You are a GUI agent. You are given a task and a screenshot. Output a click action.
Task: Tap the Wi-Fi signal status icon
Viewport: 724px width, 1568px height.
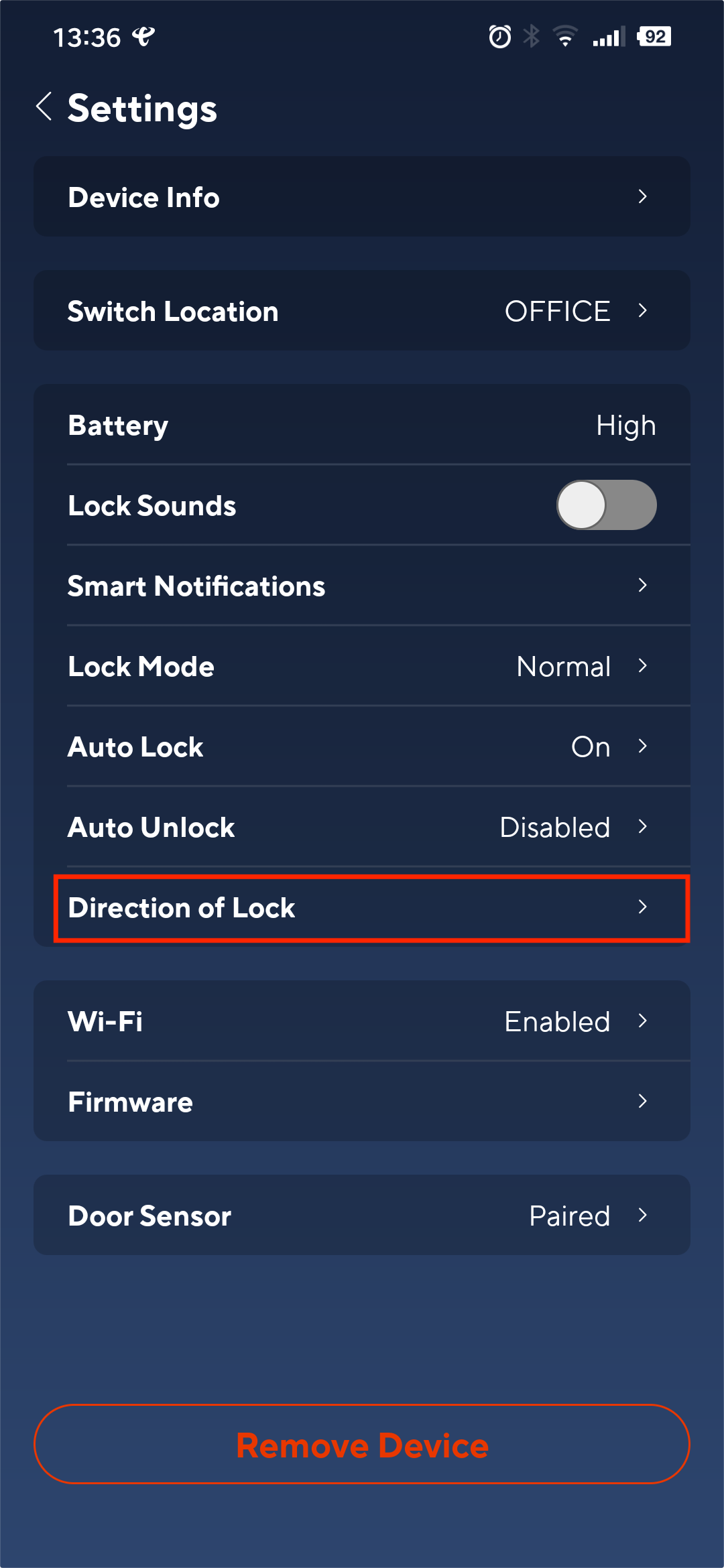pyautogui.click(x=565, y=37)
